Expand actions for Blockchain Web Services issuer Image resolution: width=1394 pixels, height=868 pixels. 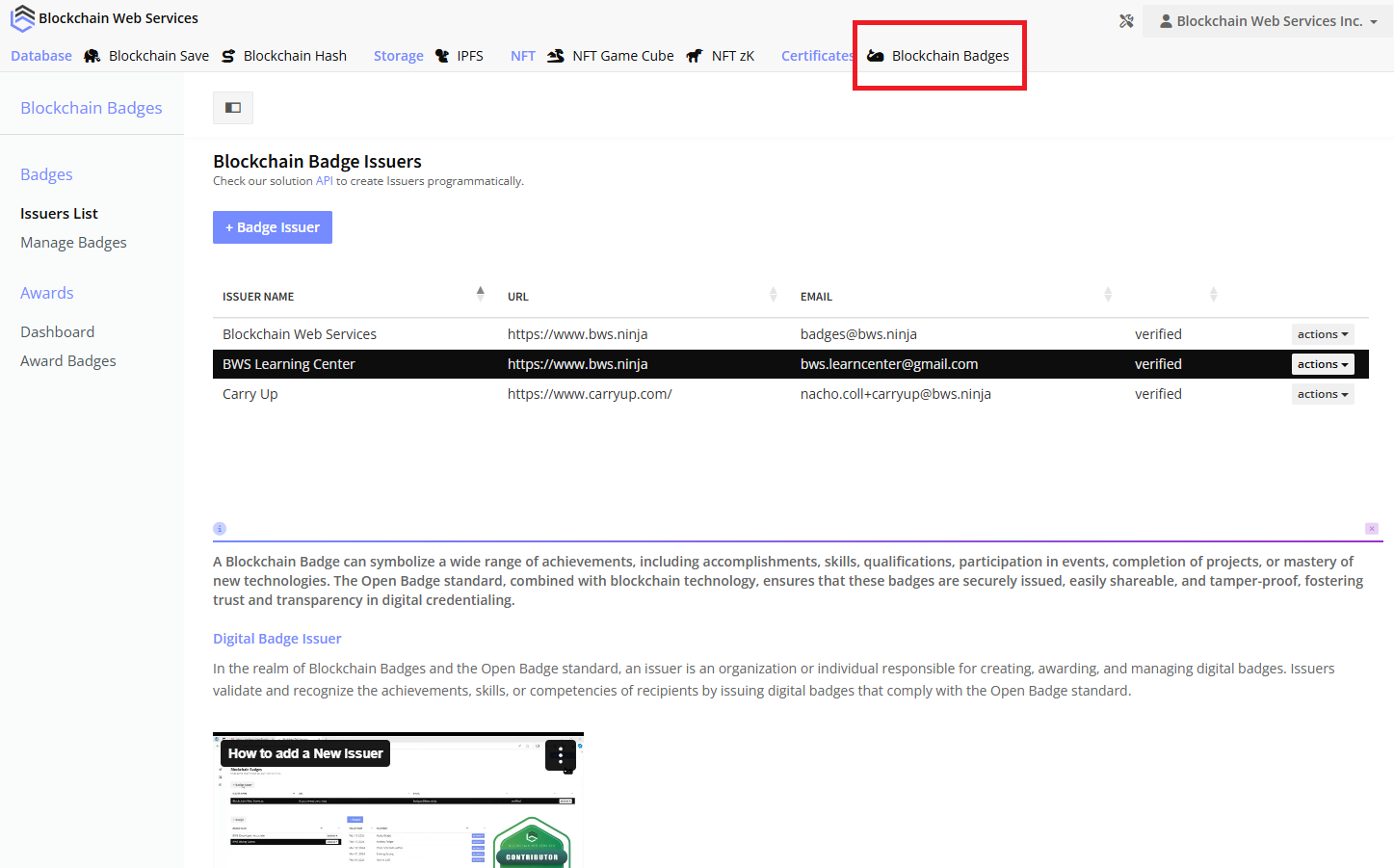point(1322,334)
